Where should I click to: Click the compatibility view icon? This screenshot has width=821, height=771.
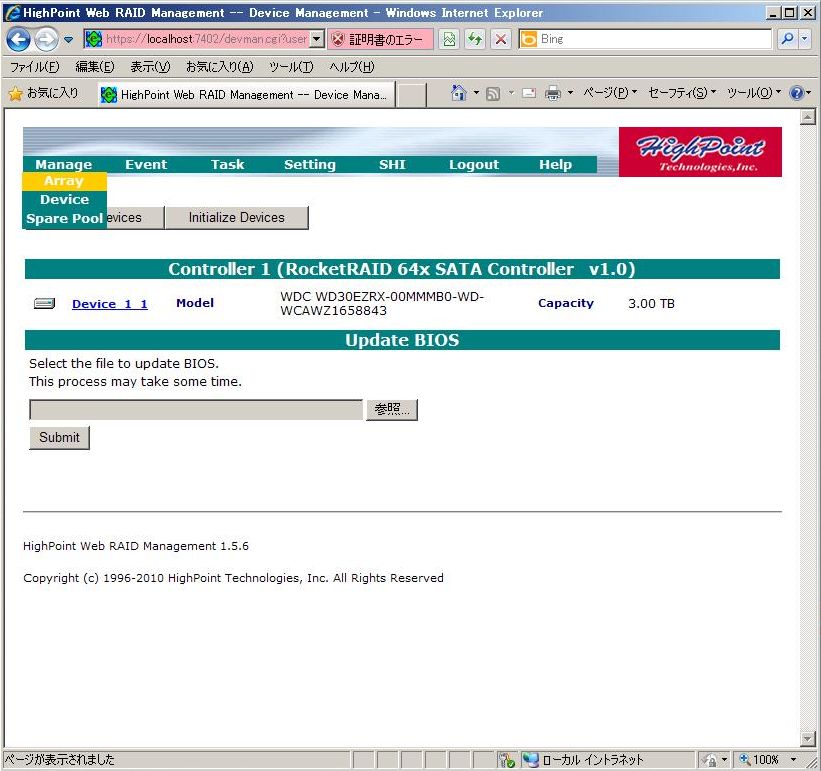449,39
